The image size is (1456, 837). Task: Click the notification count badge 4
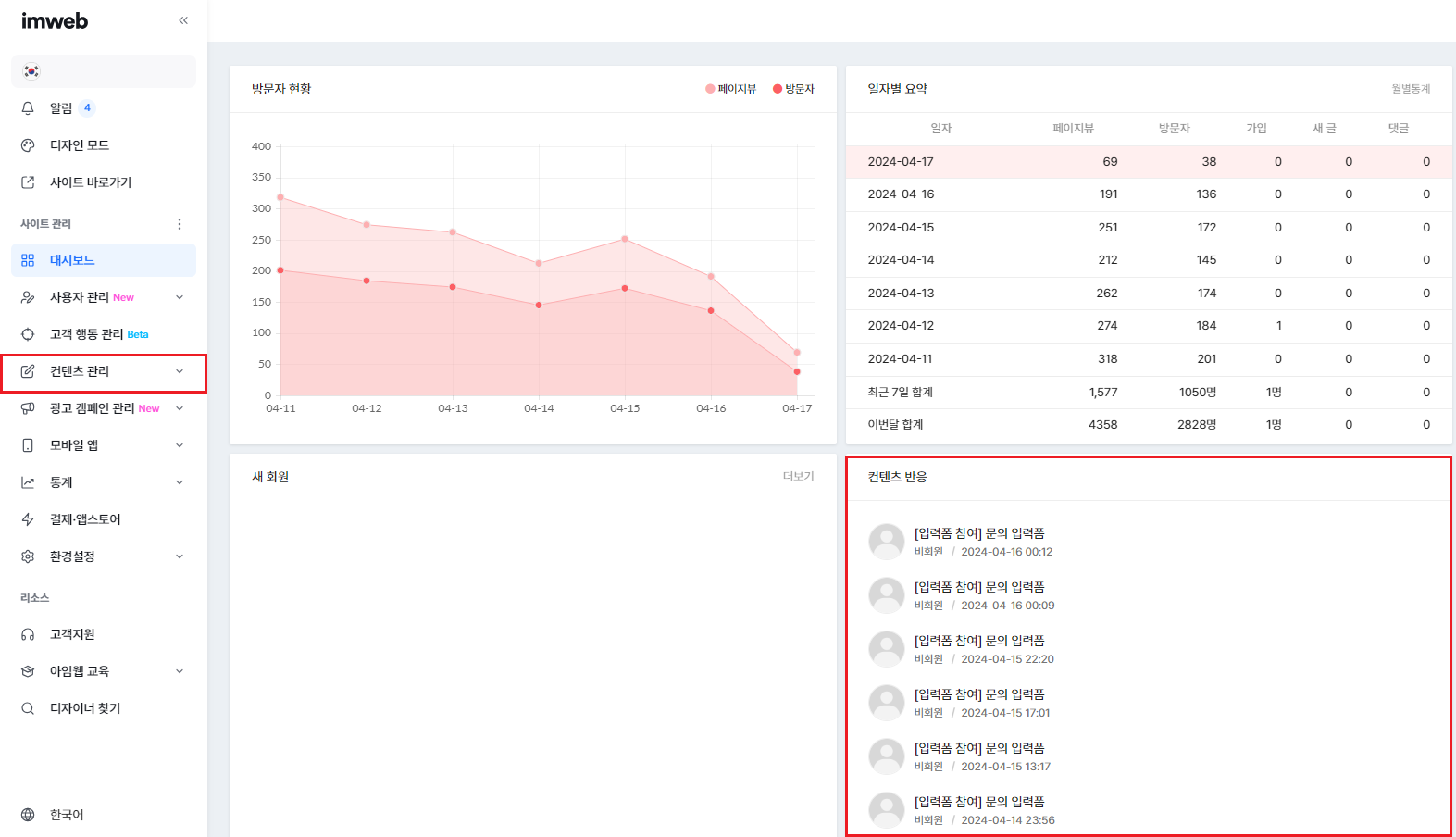88,108
